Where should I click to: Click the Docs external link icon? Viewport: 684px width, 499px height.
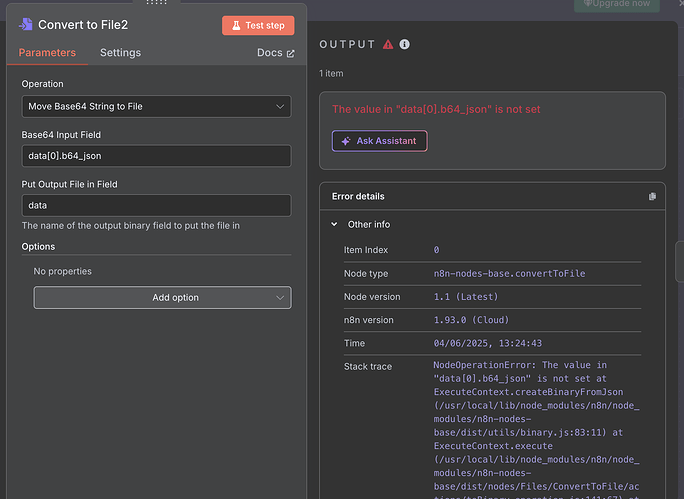(x=291, y=53)
